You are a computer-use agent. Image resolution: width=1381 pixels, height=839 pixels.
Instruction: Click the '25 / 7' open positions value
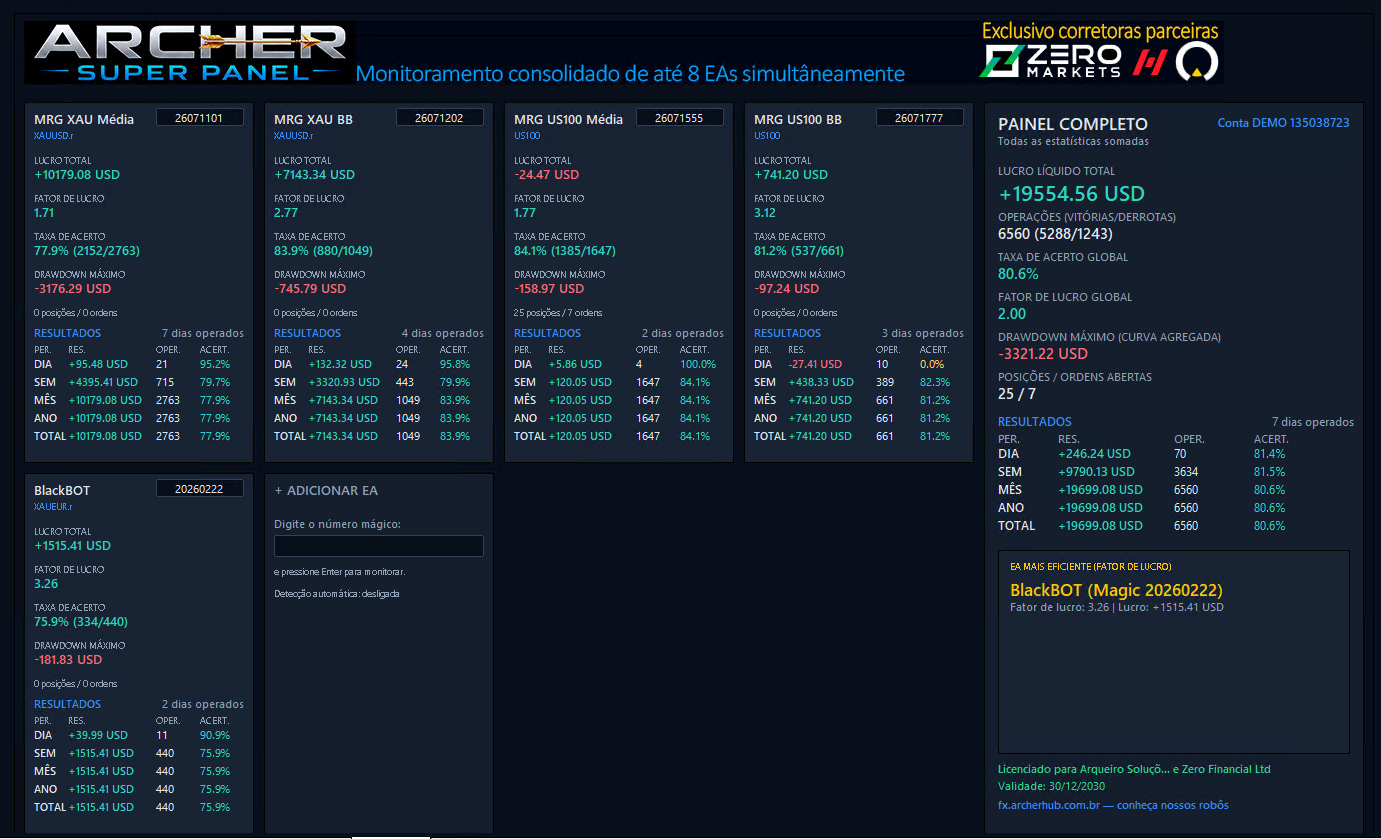click(x=1016, y=394)
